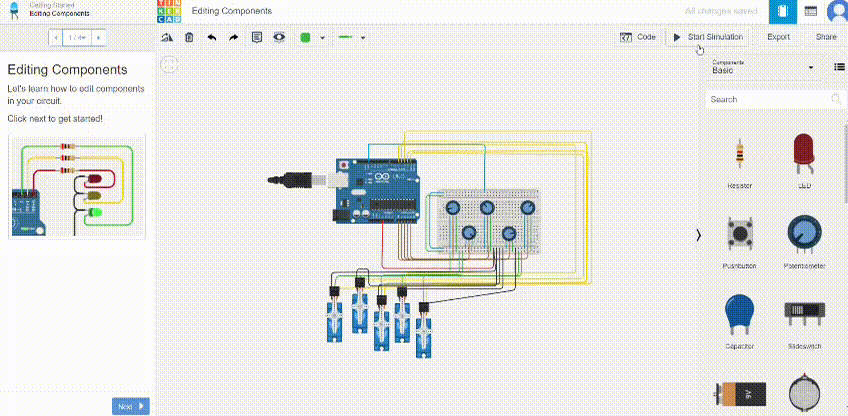
Task: Click the Tinkercad logo
Action: tap(169, 11)
